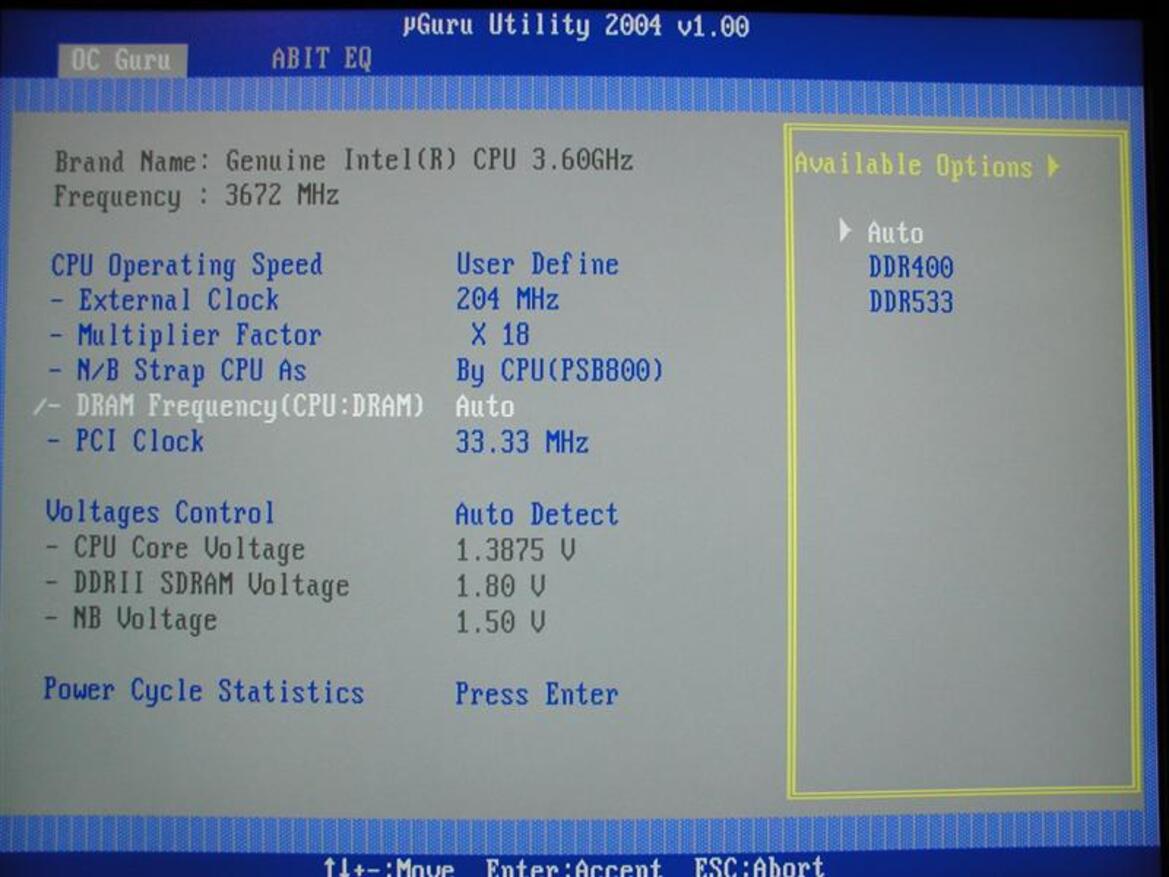The height and width of the screenshot is (877, 1169).
Task: Click the 1.80 V SDRAM voltage value
Action: 501,585
